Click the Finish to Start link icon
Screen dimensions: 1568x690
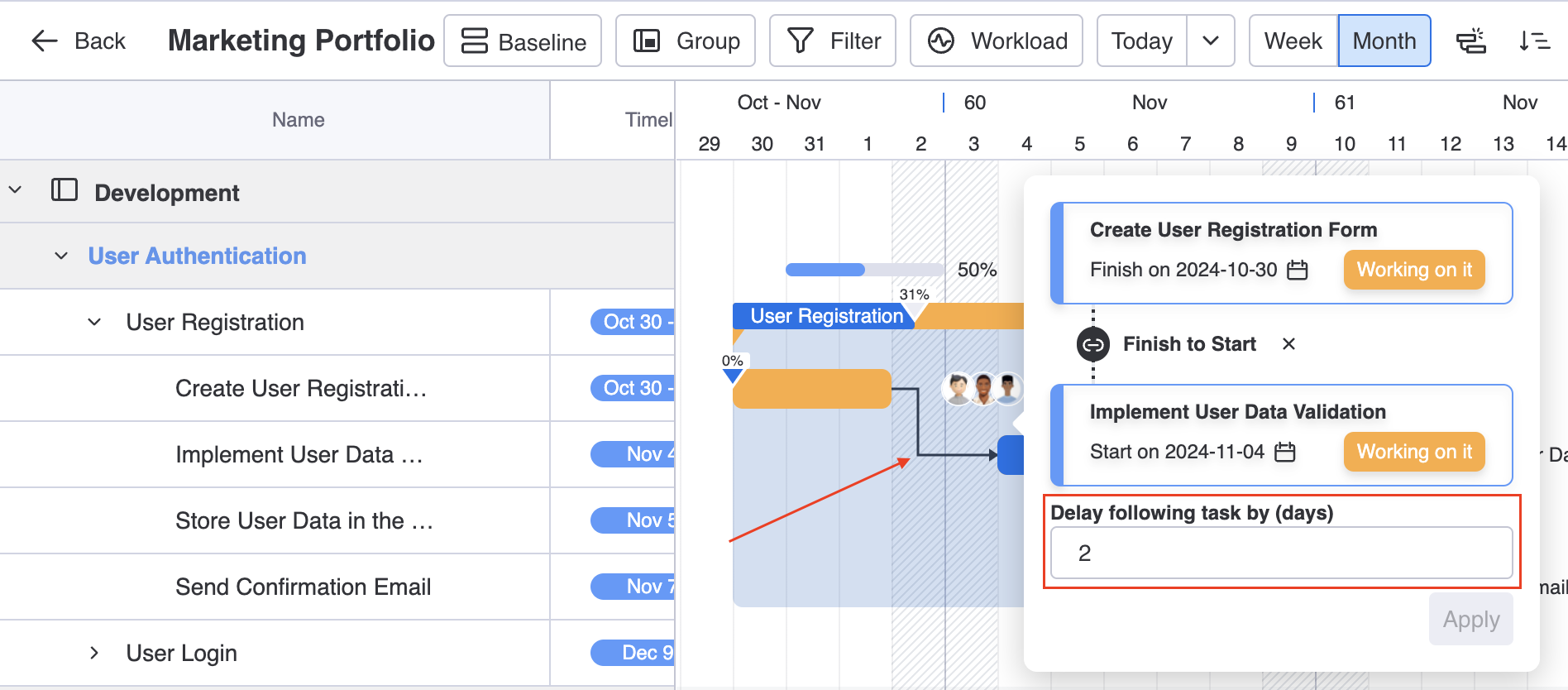point(1093,344)
